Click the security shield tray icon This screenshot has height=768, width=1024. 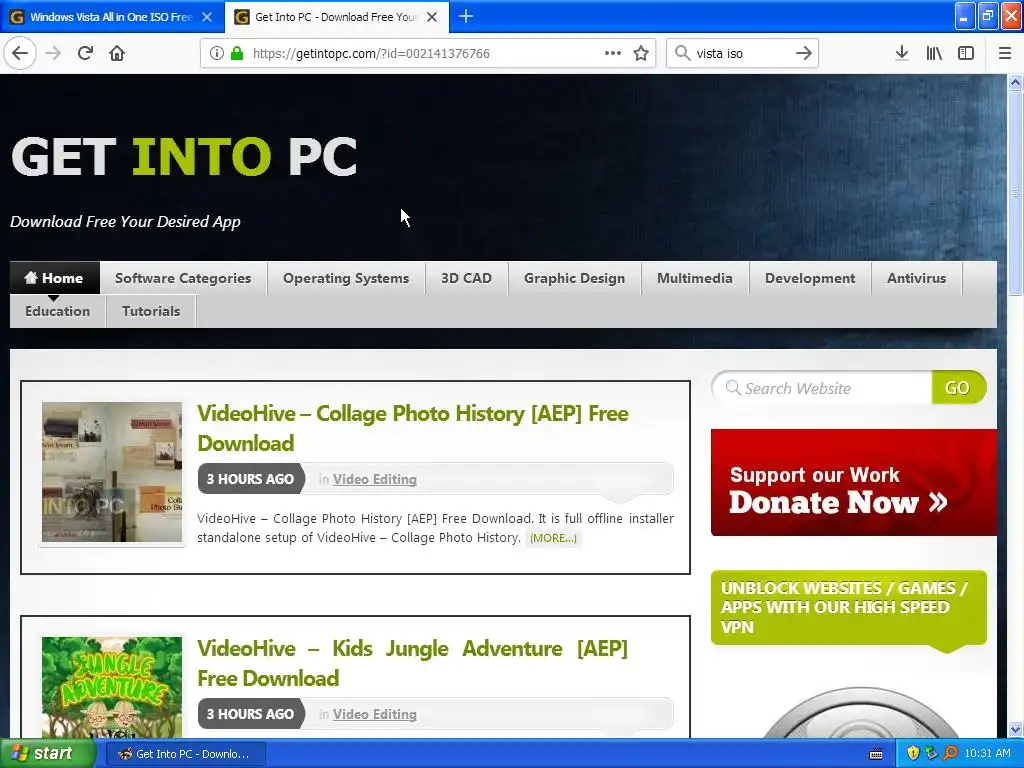913,754
